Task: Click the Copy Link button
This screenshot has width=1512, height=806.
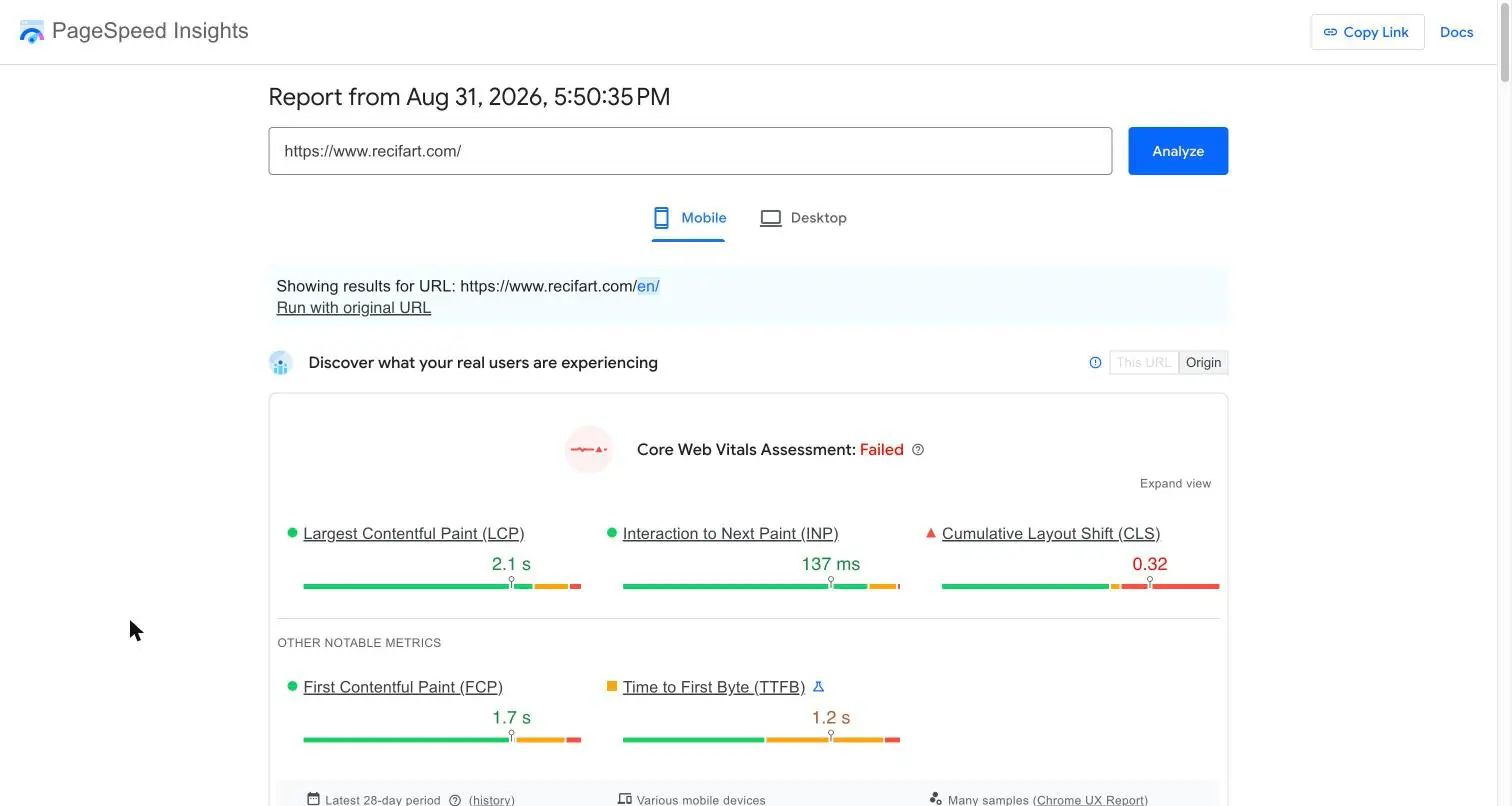Action: pos(1367,32)
